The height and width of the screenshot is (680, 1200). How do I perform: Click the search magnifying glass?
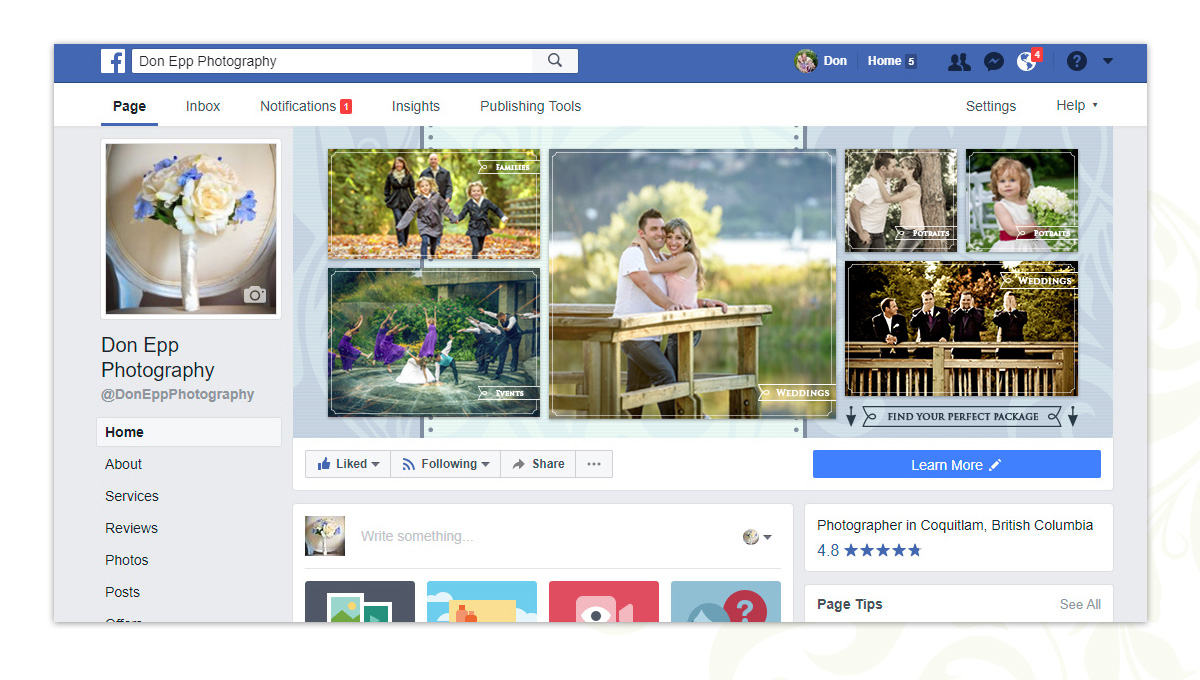point(554,60)
